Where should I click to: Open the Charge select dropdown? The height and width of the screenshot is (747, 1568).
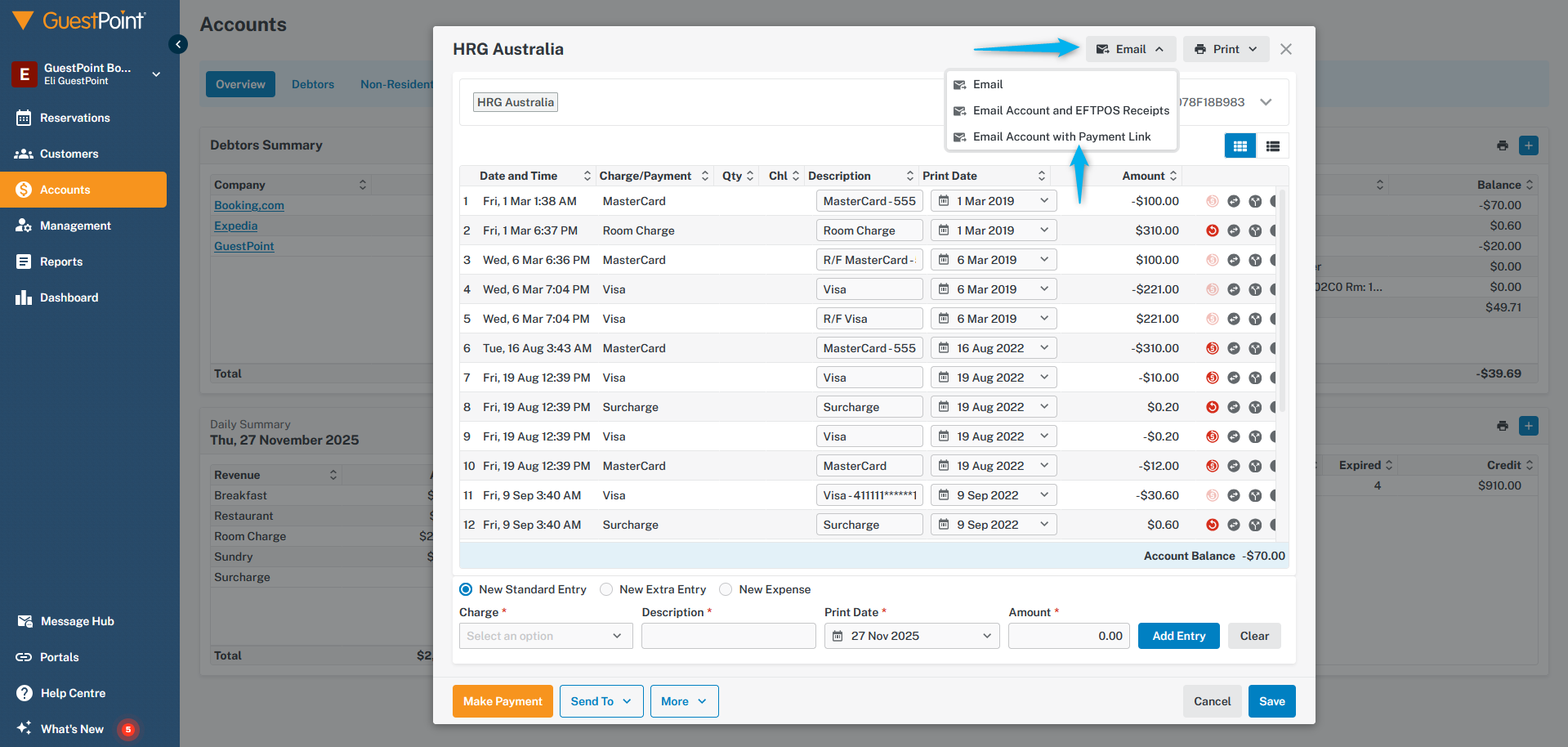tap(545, 636)
